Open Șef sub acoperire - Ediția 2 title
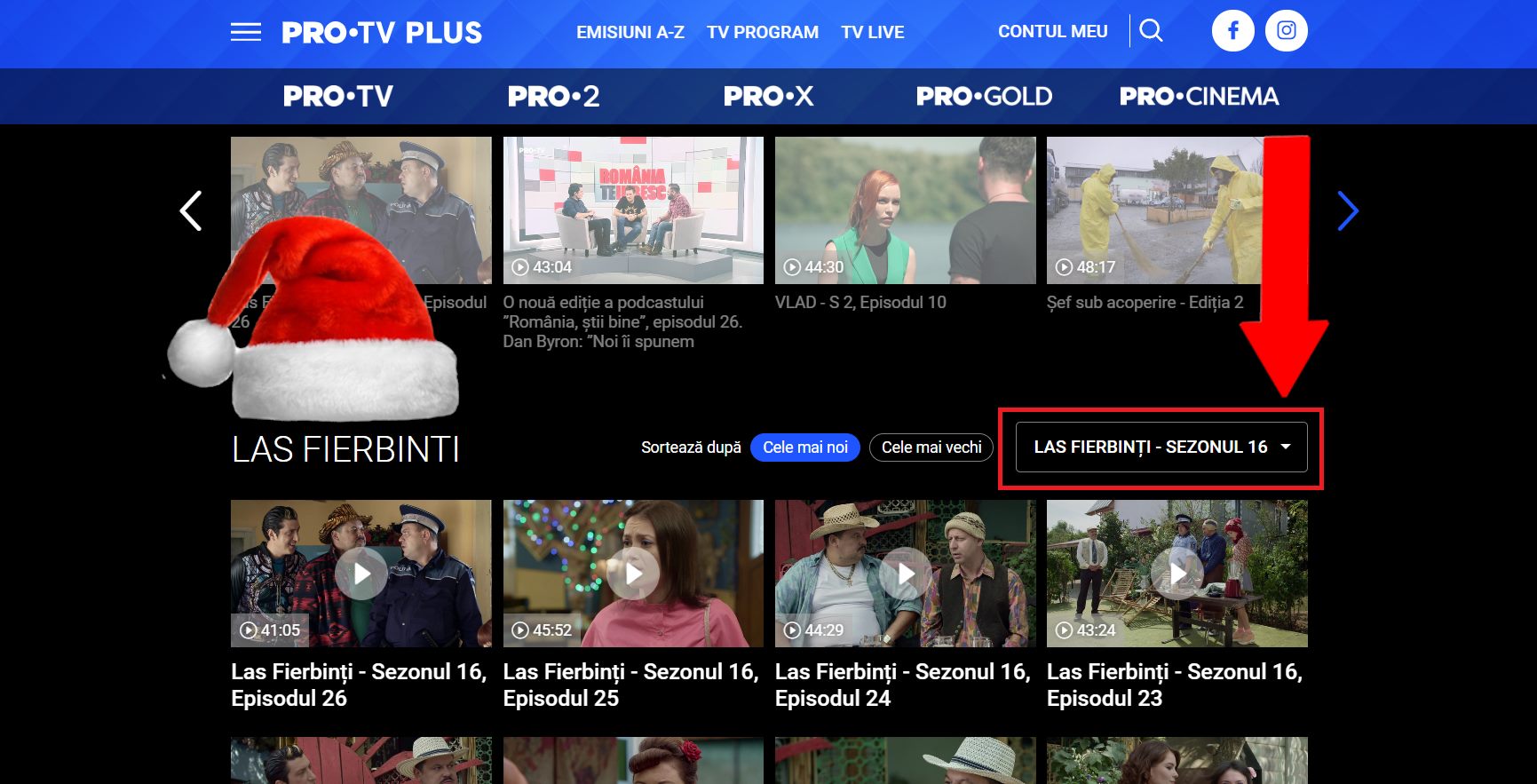The width and height of the screenshot is (1537, 784). [1145, 303]
